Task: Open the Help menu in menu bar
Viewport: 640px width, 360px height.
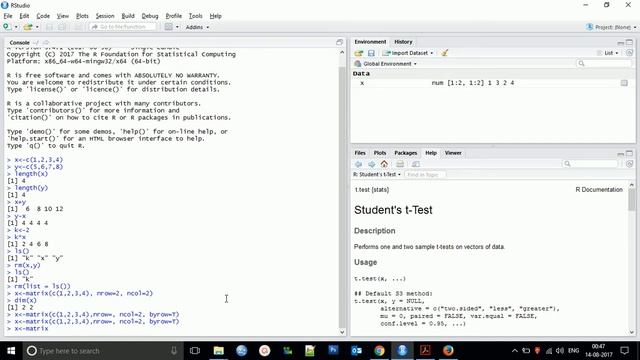Action: [x=216, y=16]
